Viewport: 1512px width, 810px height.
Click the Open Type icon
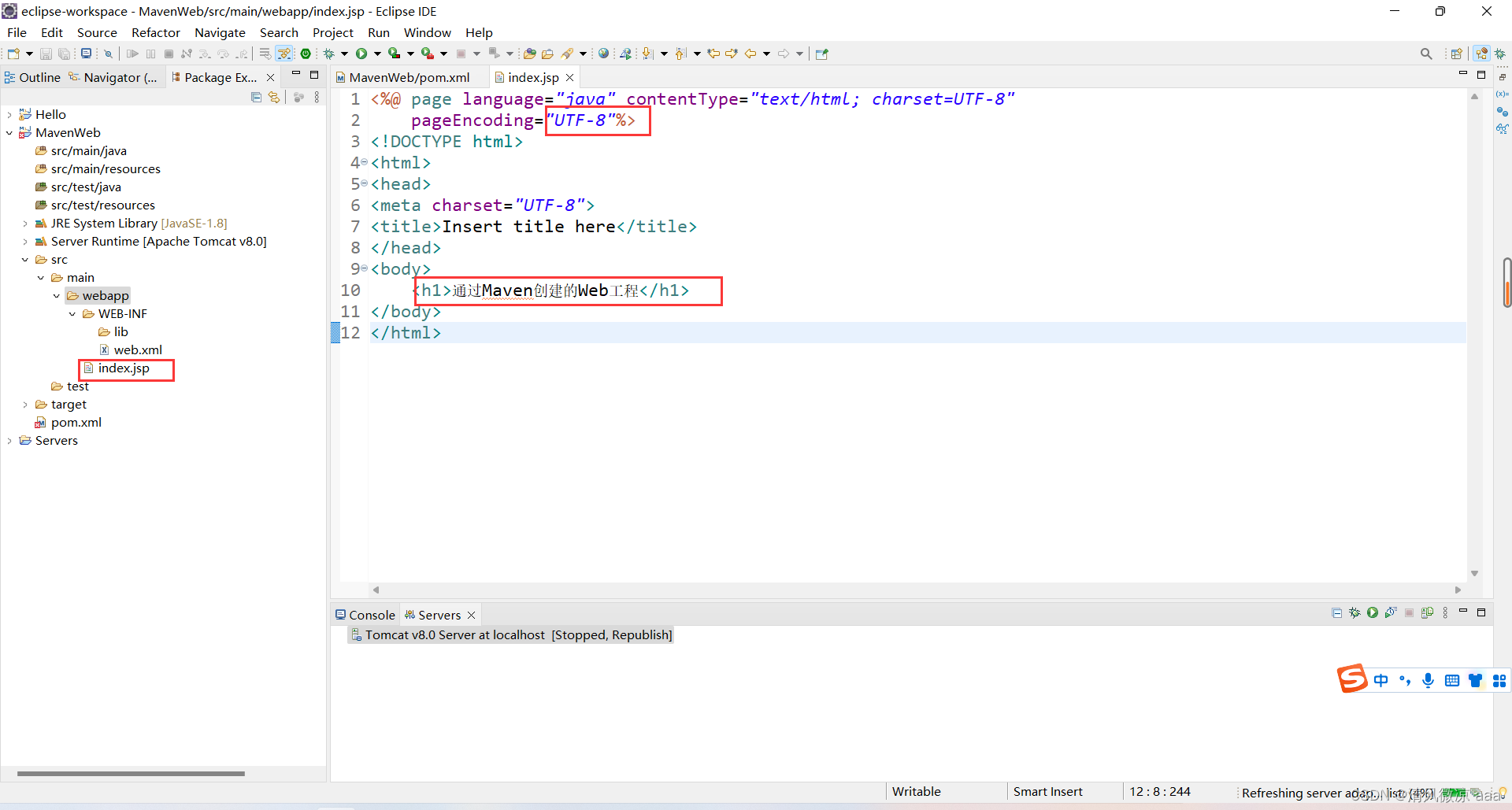pos(529,54)
